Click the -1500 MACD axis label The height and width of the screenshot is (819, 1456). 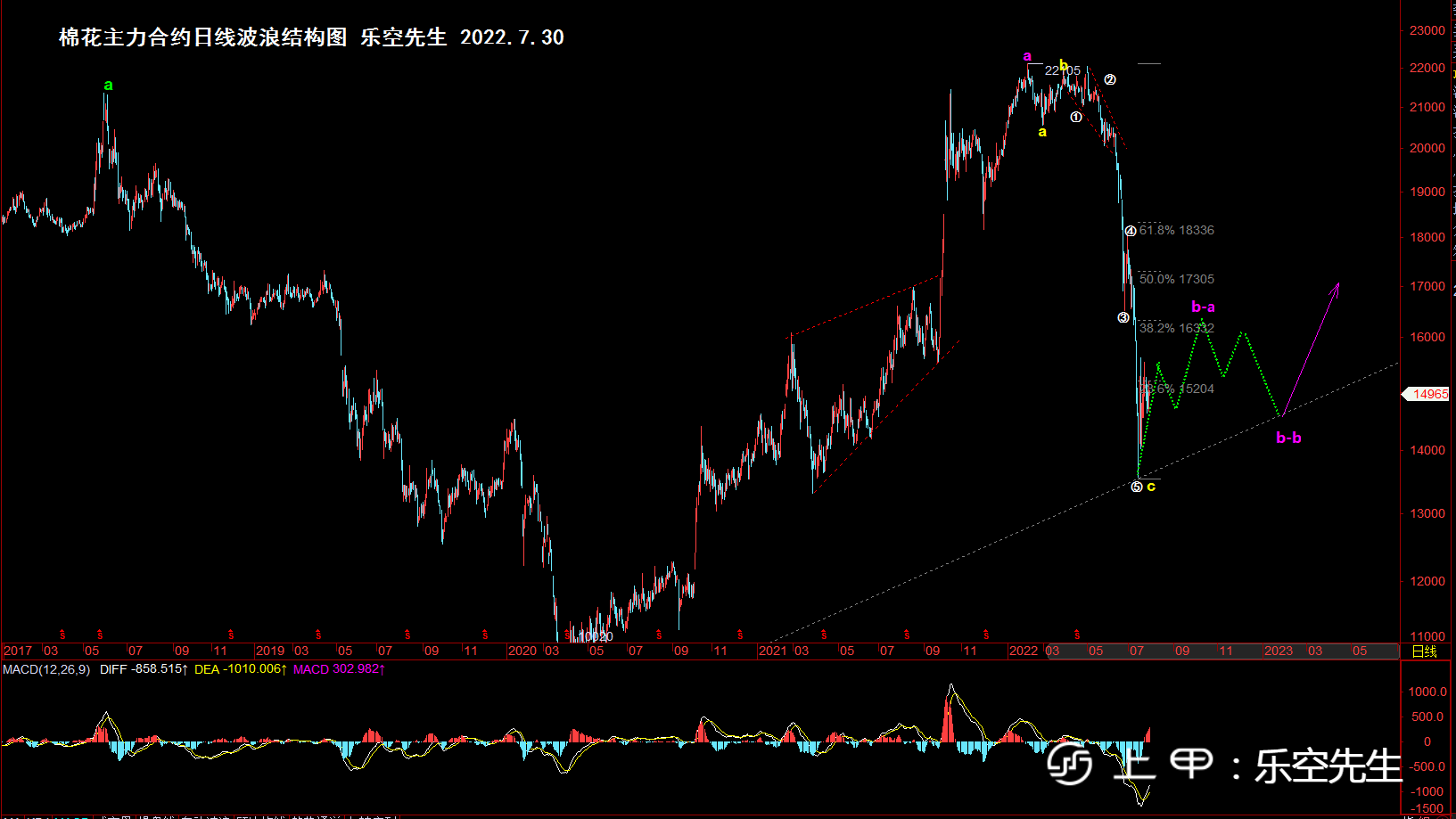(1428, 808)
